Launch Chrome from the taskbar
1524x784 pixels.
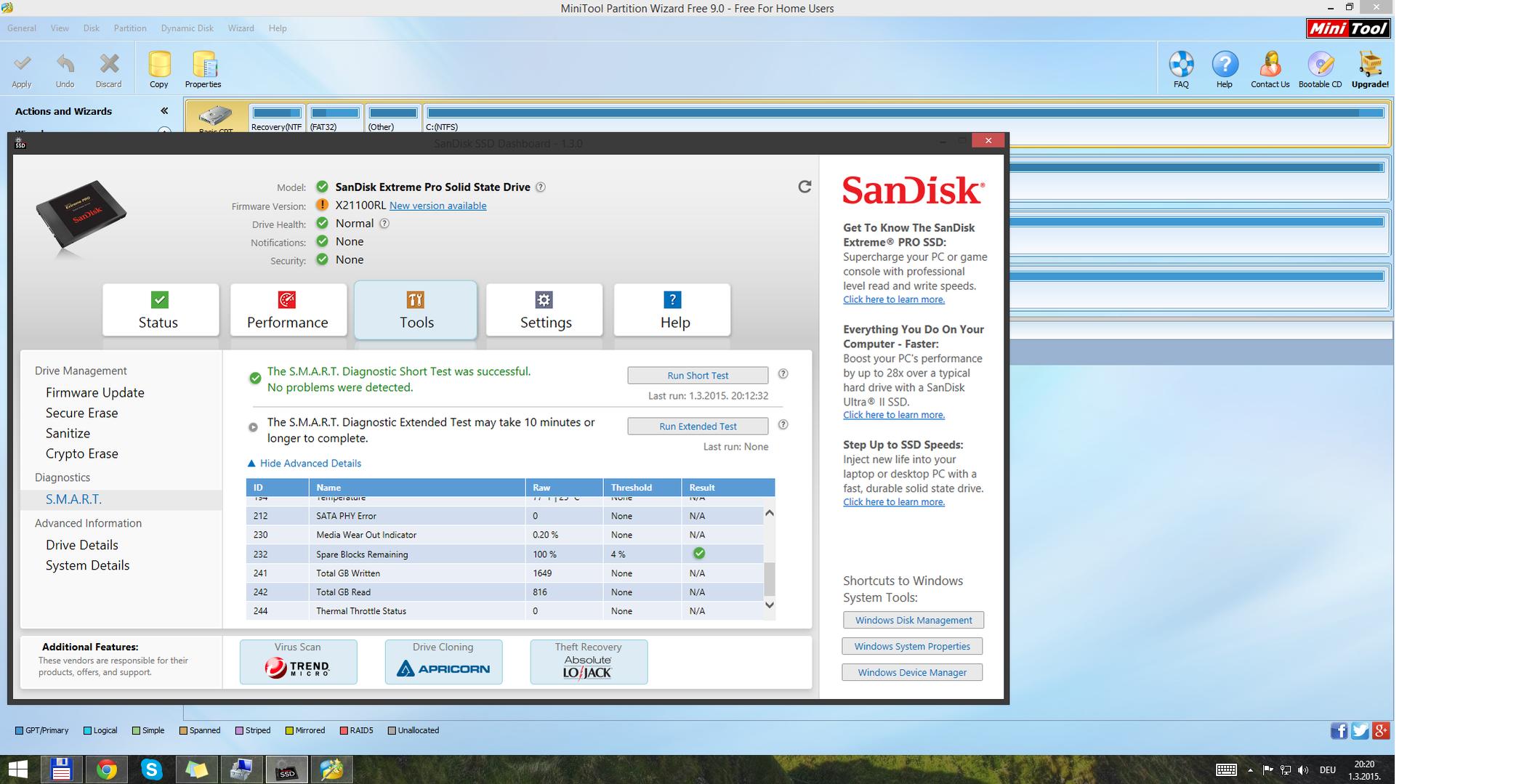(106, 769)
